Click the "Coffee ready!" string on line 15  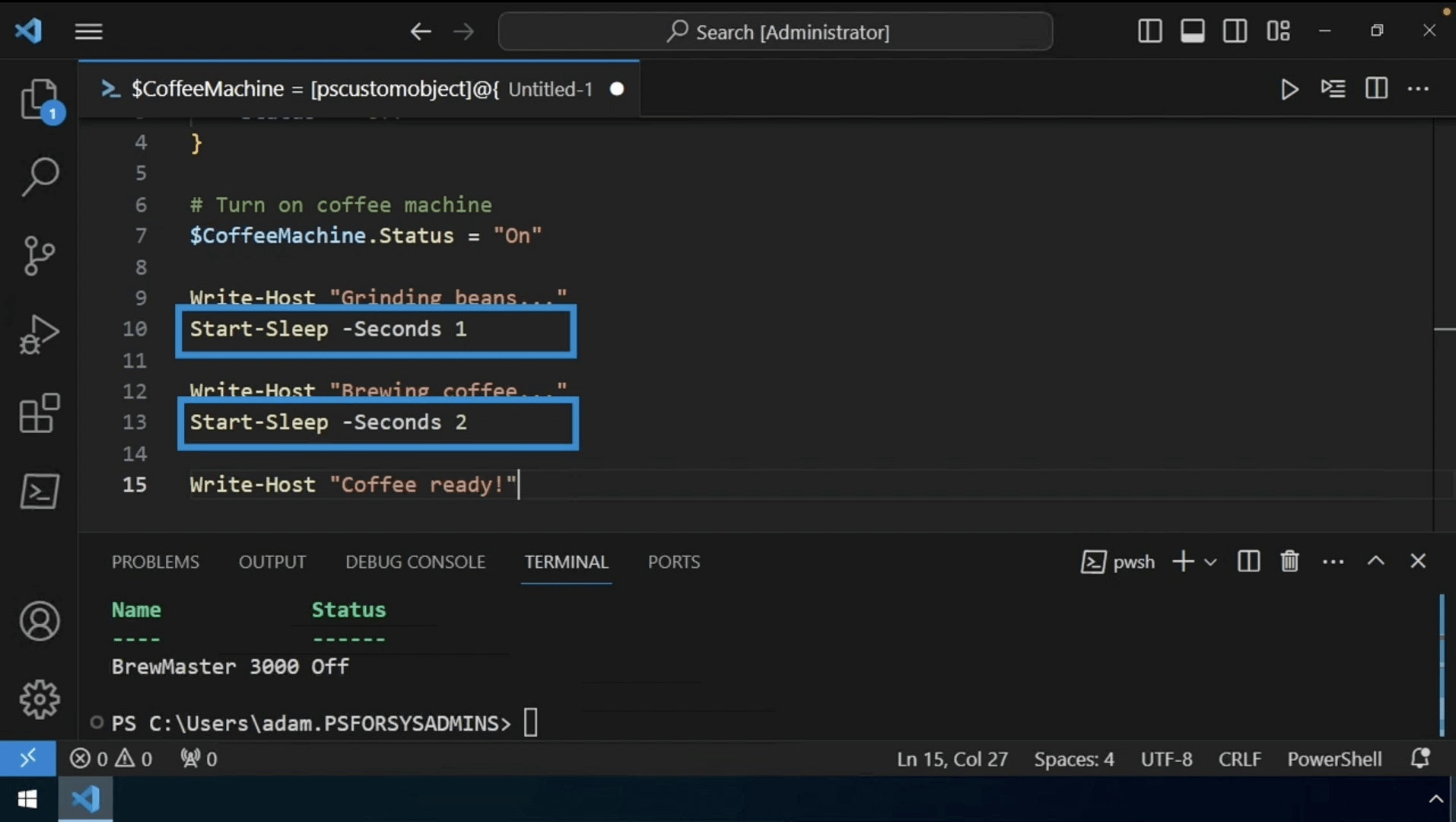(x=424, y=484)
